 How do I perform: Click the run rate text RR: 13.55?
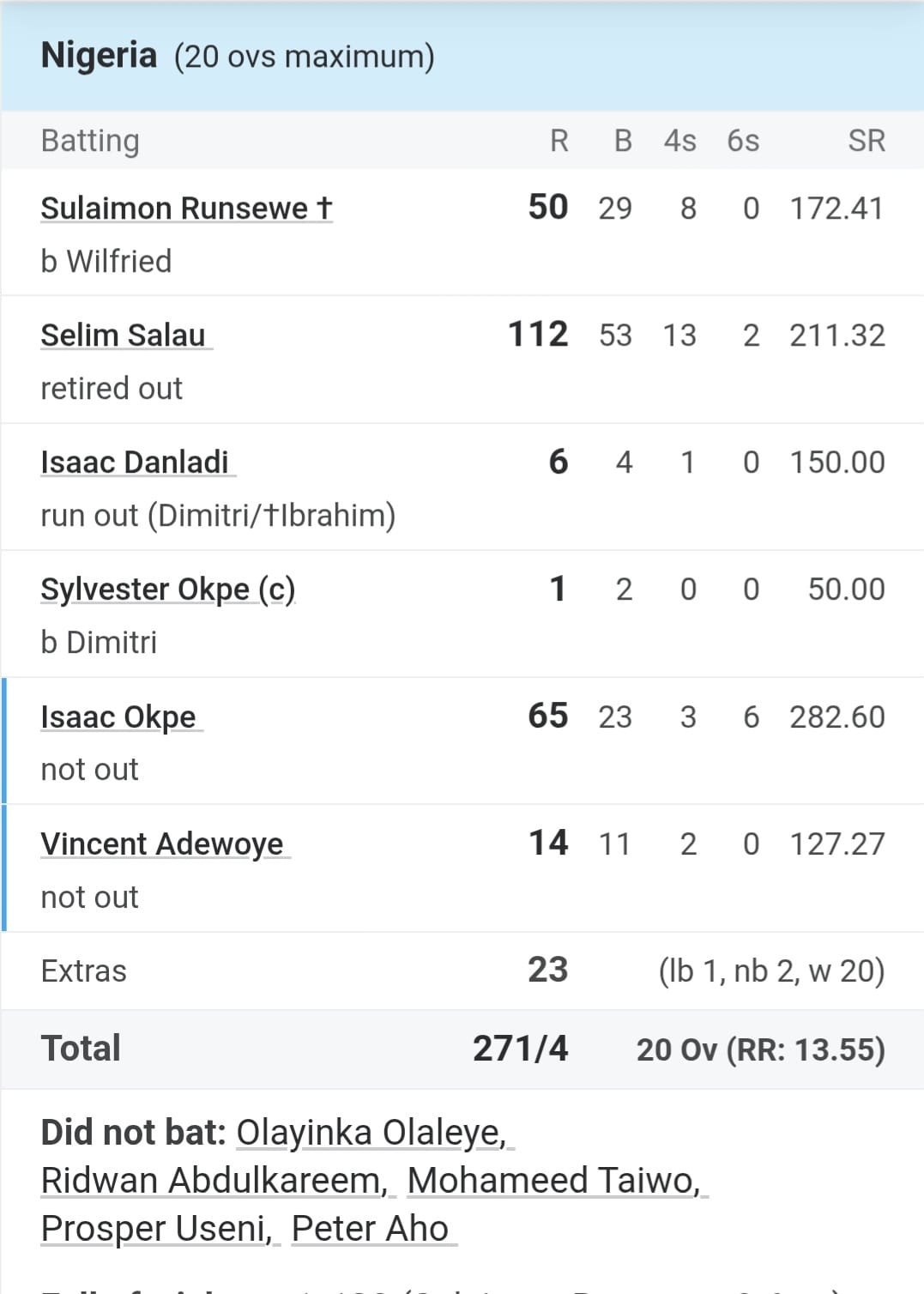click(805, 1049)
